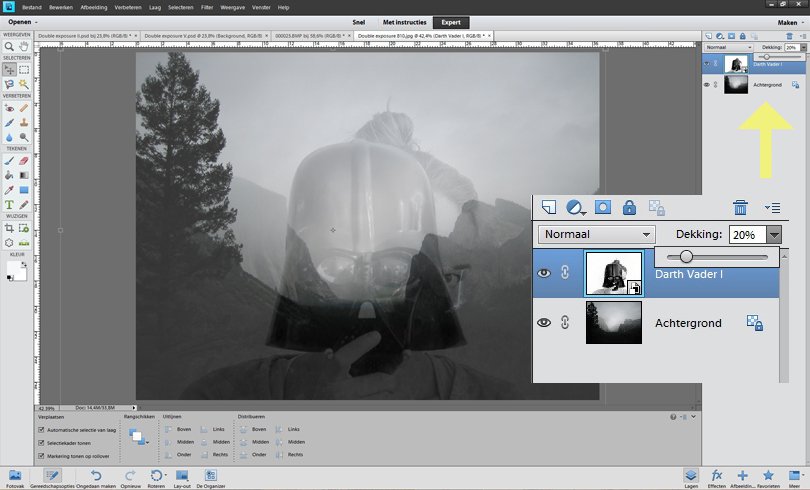This screenshot has width=810, height=490.
Task: Open the Openen dropdown arrow
Action: (x=36, y=23)
